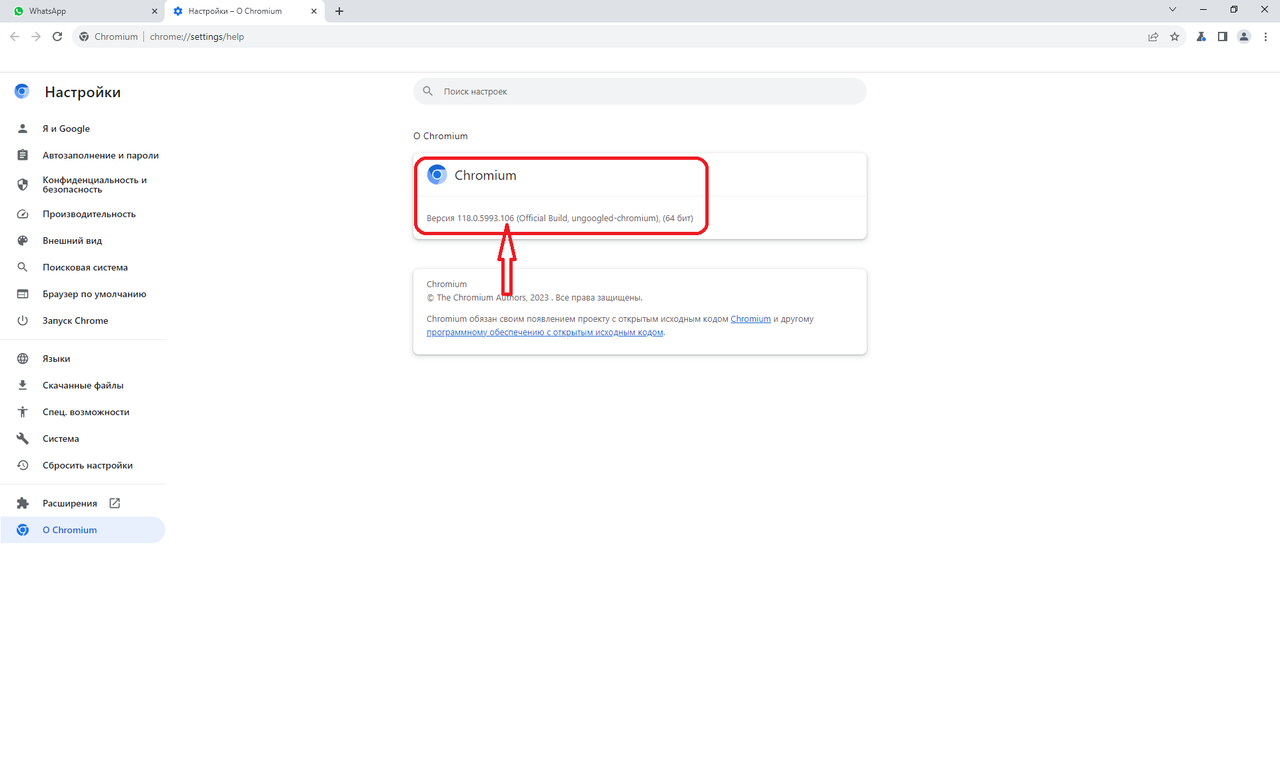Open tab search chevron in title bar
This screenshot has height=773, width=1280.
pyautogui.click(x=1173, y=10)
